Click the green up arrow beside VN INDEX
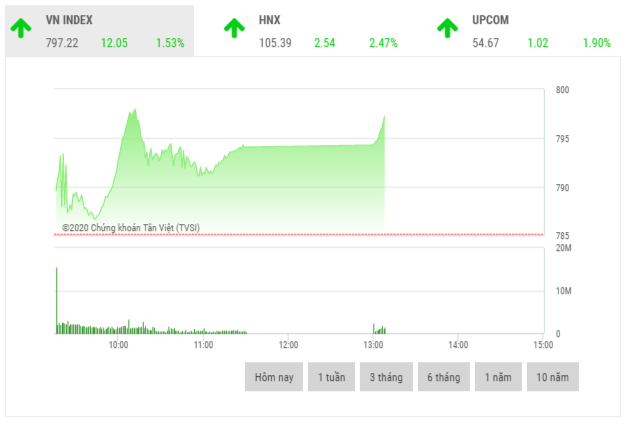 [19, 28]
